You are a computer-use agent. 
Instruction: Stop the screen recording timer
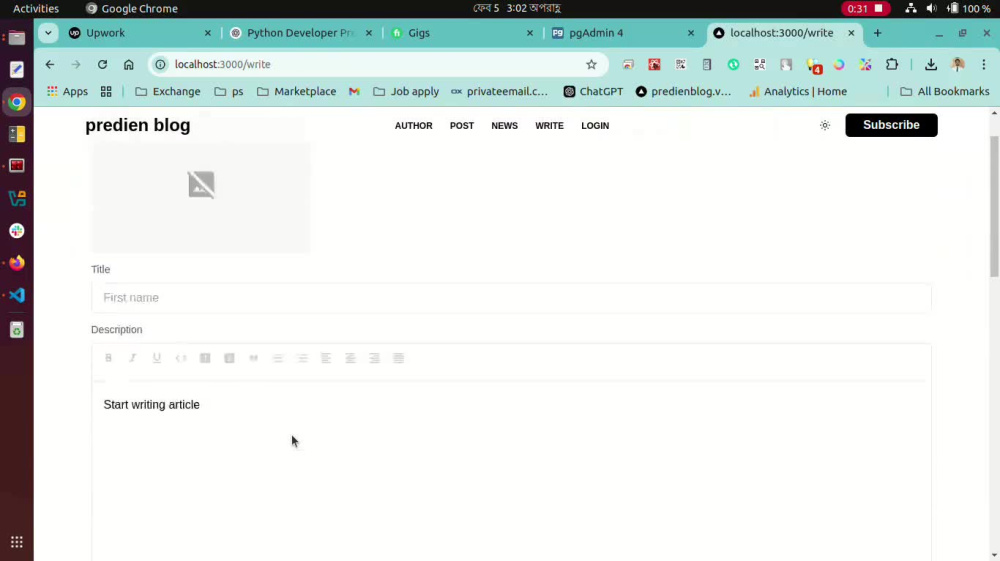pyautogui.click(x=864, y=8)
